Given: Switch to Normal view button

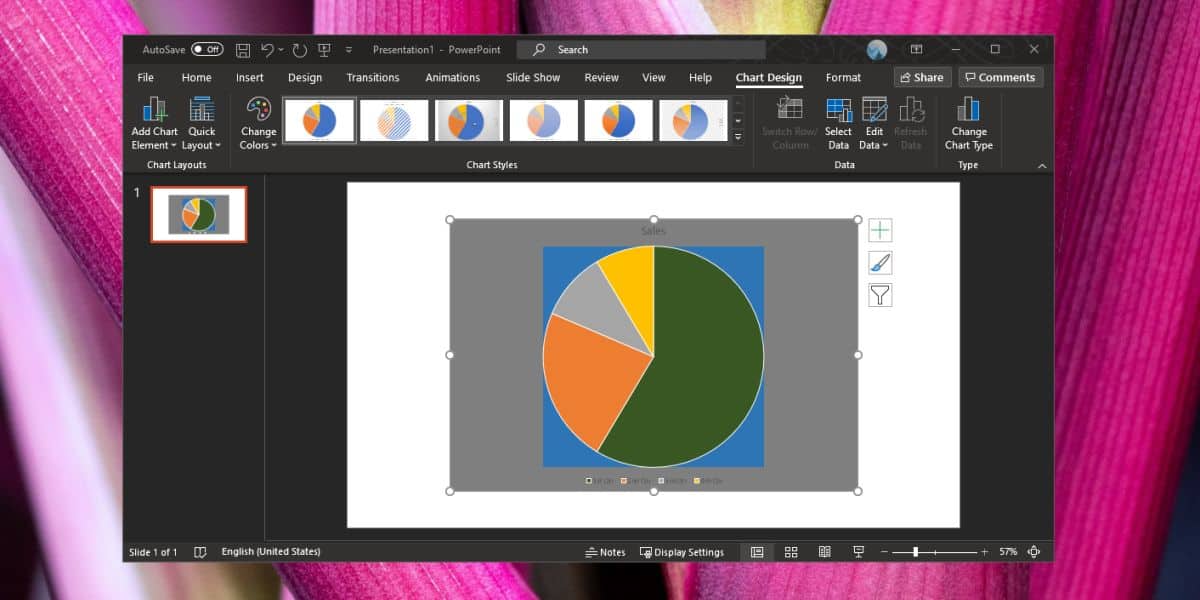Looking at the screenshot, I should [x=757, y=552].
